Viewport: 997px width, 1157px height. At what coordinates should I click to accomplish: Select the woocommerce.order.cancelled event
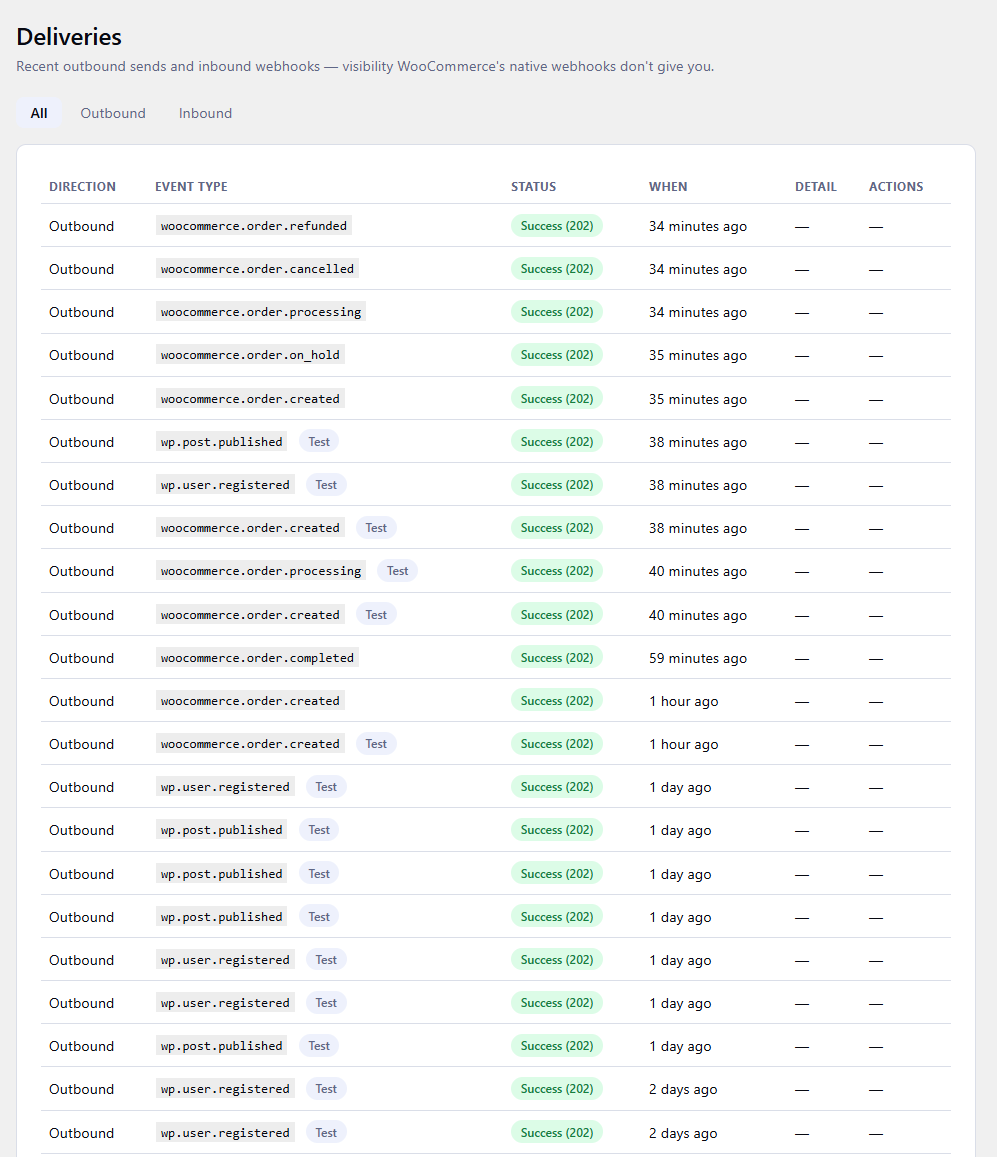click(258, 269)
